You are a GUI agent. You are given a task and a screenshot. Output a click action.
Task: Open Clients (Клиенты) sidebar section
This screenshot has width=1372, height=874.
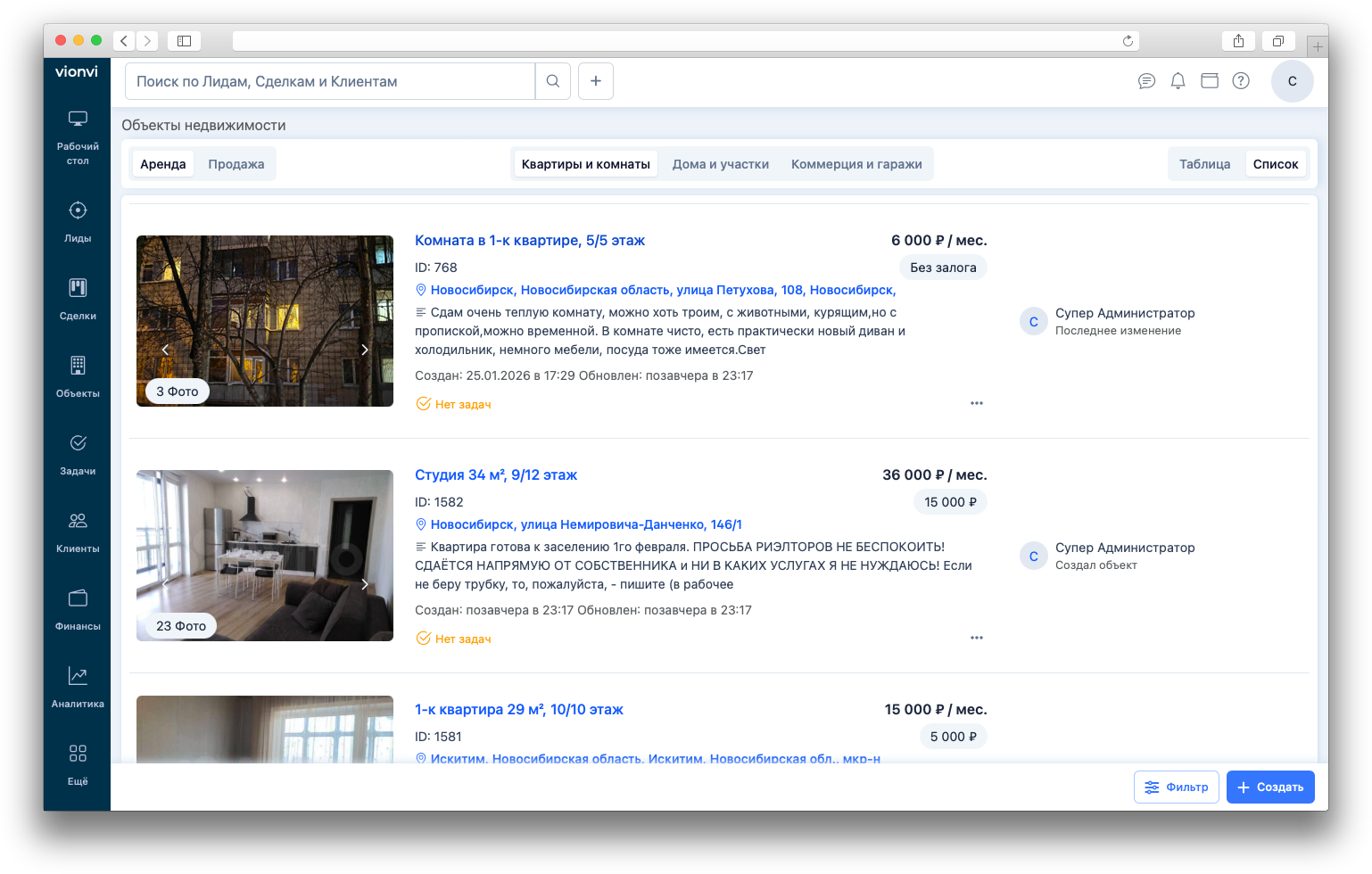[x=78, y=531]
